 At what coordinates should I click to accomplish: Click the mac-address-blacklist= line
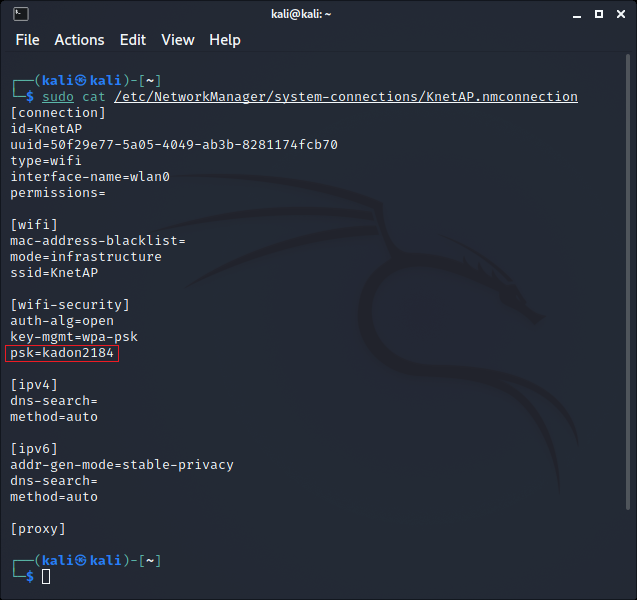(x=98, y=240)
